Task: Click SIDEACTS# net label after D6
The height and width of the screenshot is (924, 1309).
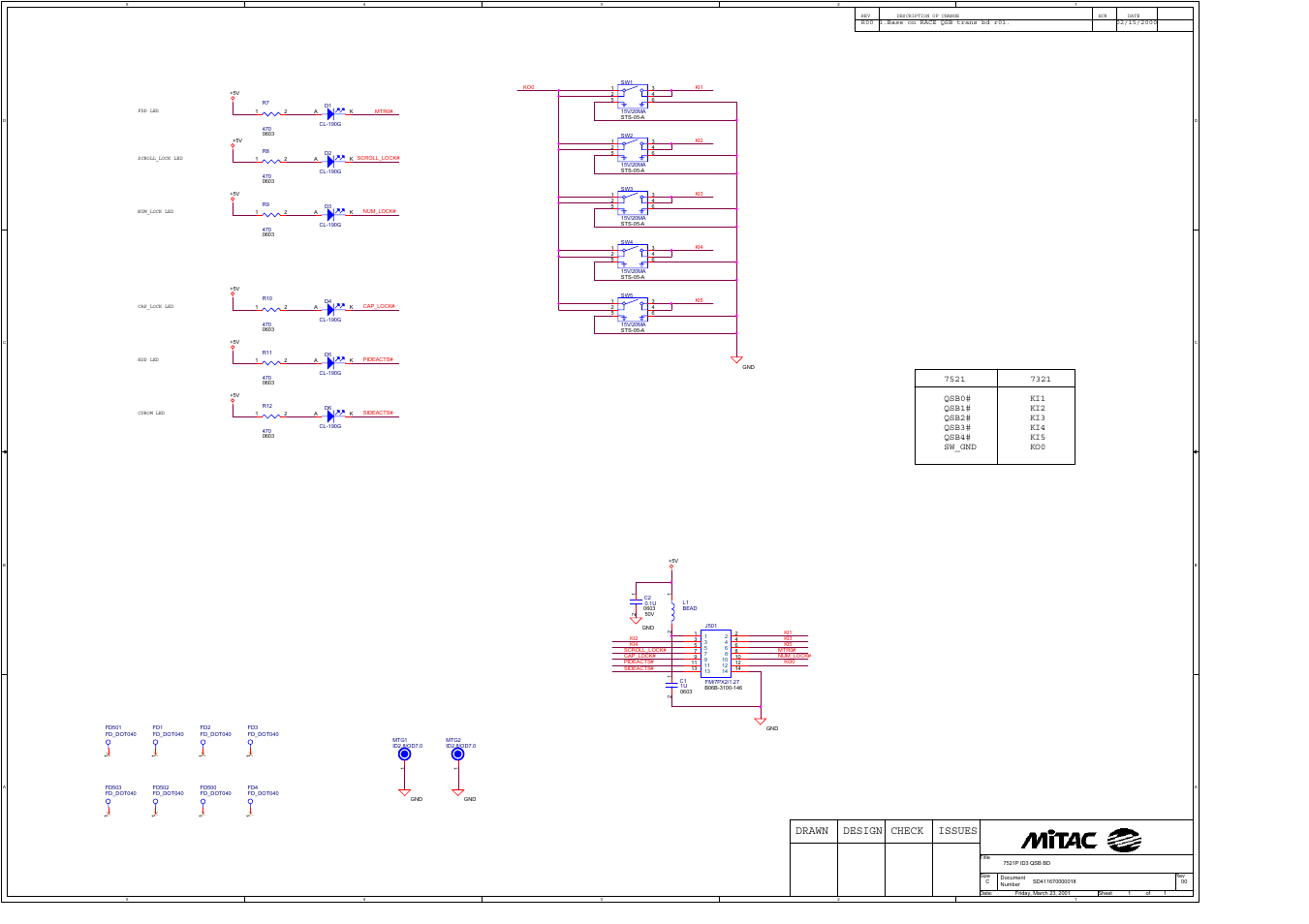Action: click(379, 413)
